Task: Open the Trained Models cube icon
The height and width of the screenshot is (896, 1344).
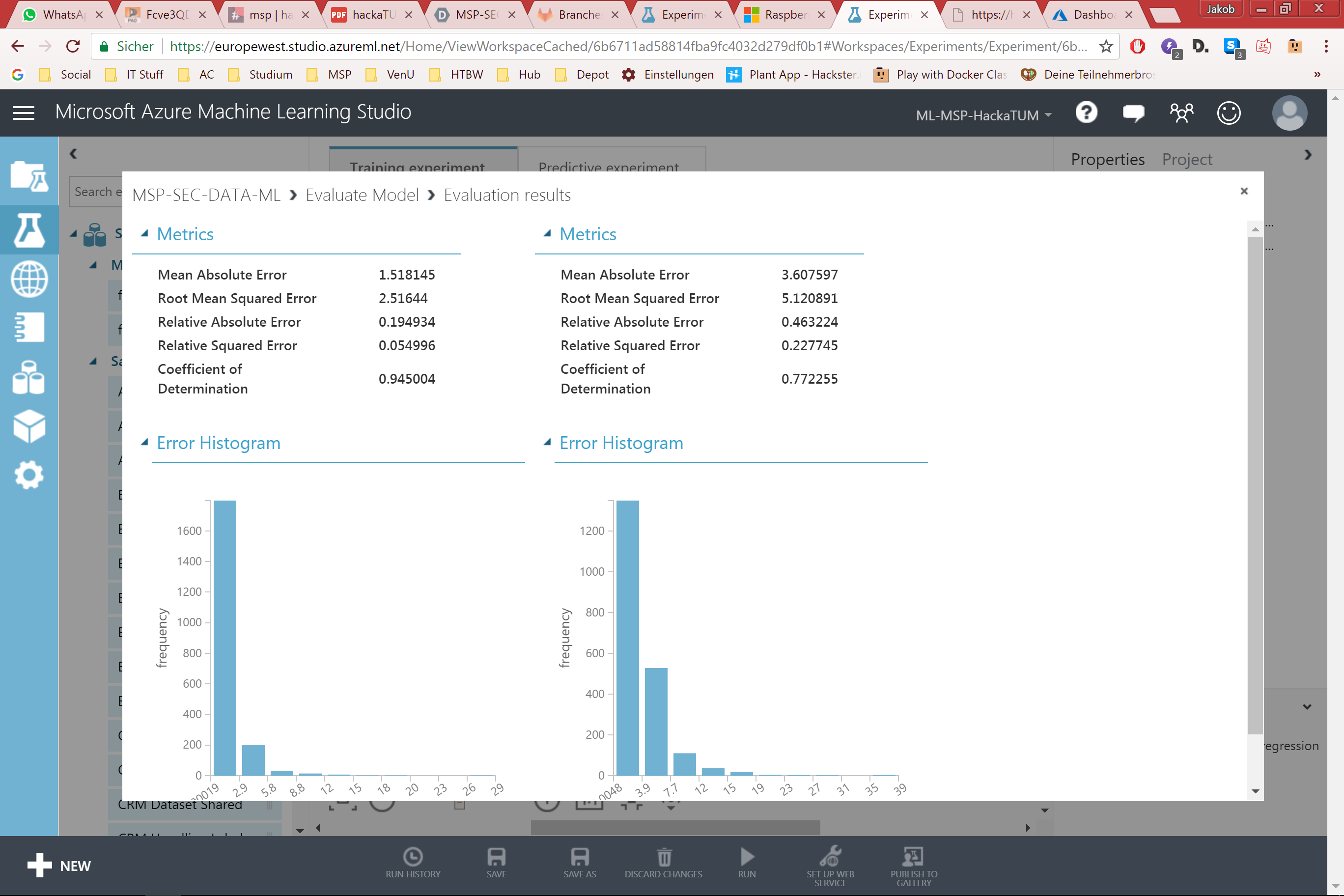Action: point(29,426)
